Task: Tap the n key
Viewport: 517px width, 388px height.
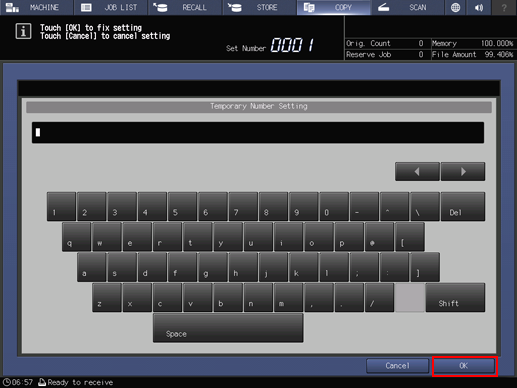Action: point(258,297)
